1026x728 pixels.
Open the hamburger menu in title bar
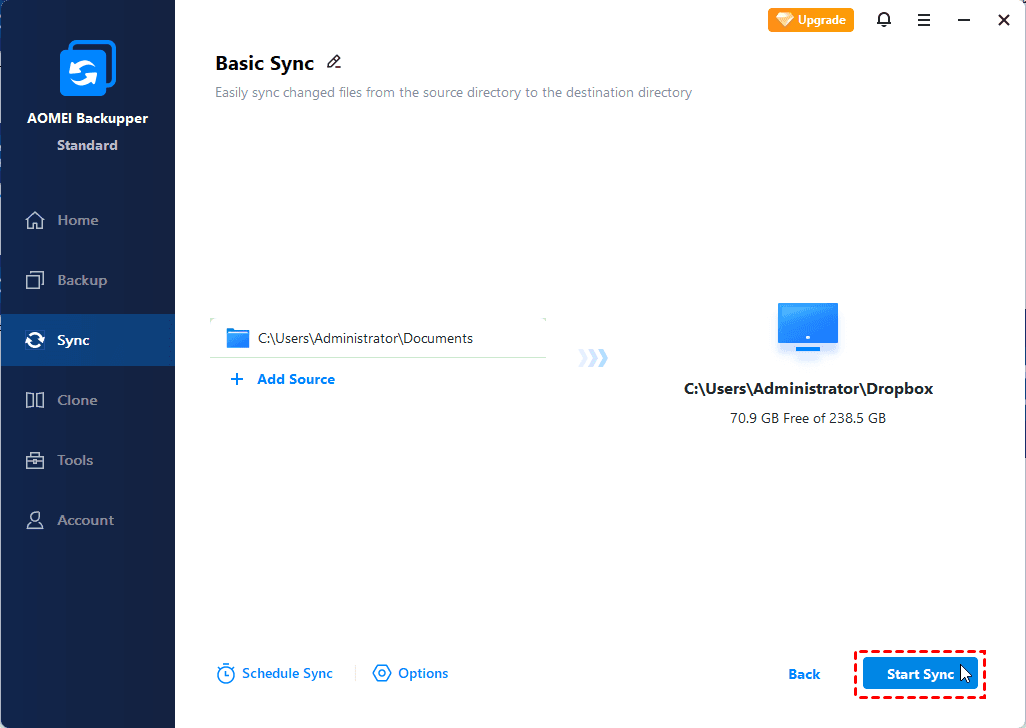pyautogui.click(x=924, y=20)
